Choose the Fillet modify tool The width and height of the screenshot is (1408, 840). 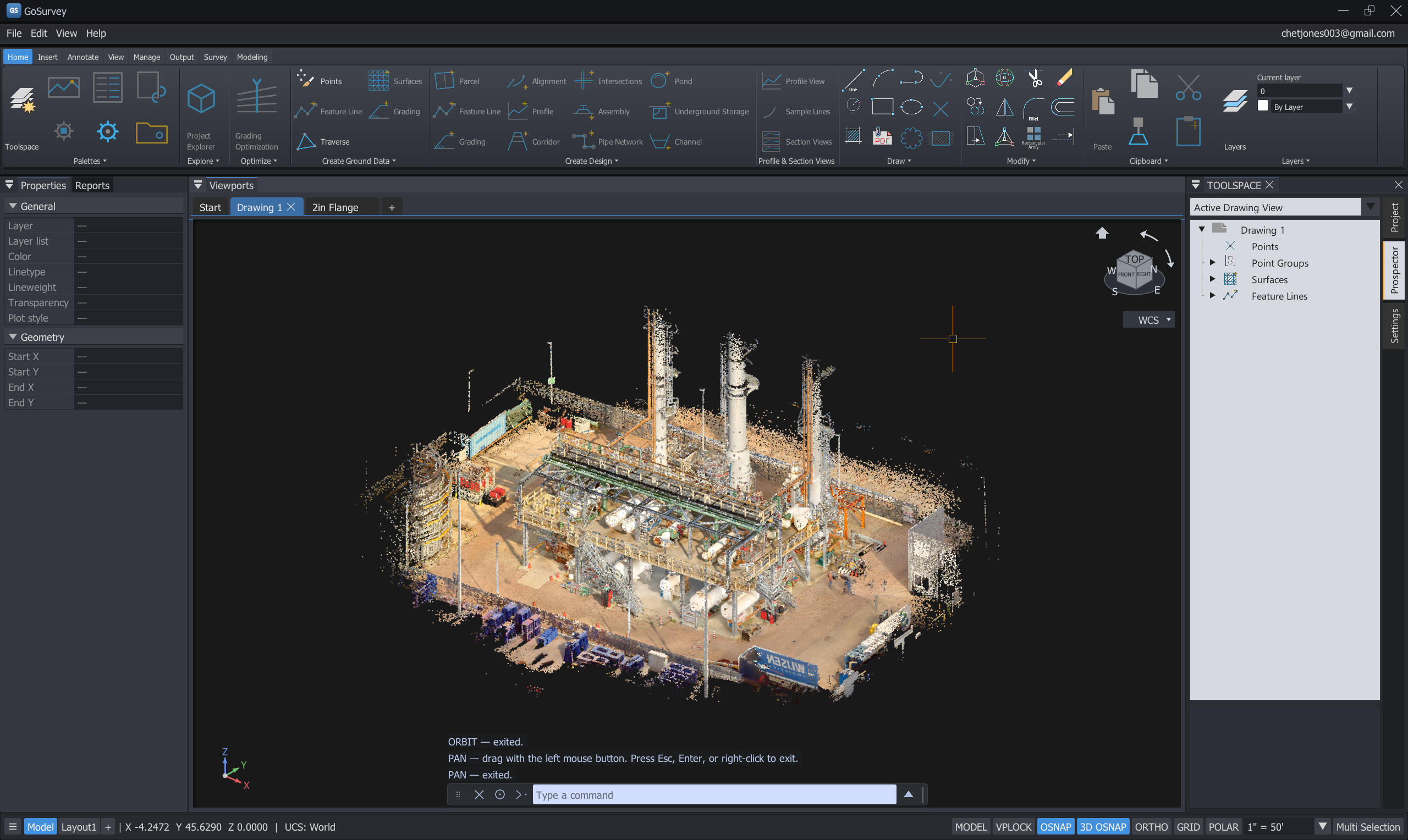click(1033, 109)
